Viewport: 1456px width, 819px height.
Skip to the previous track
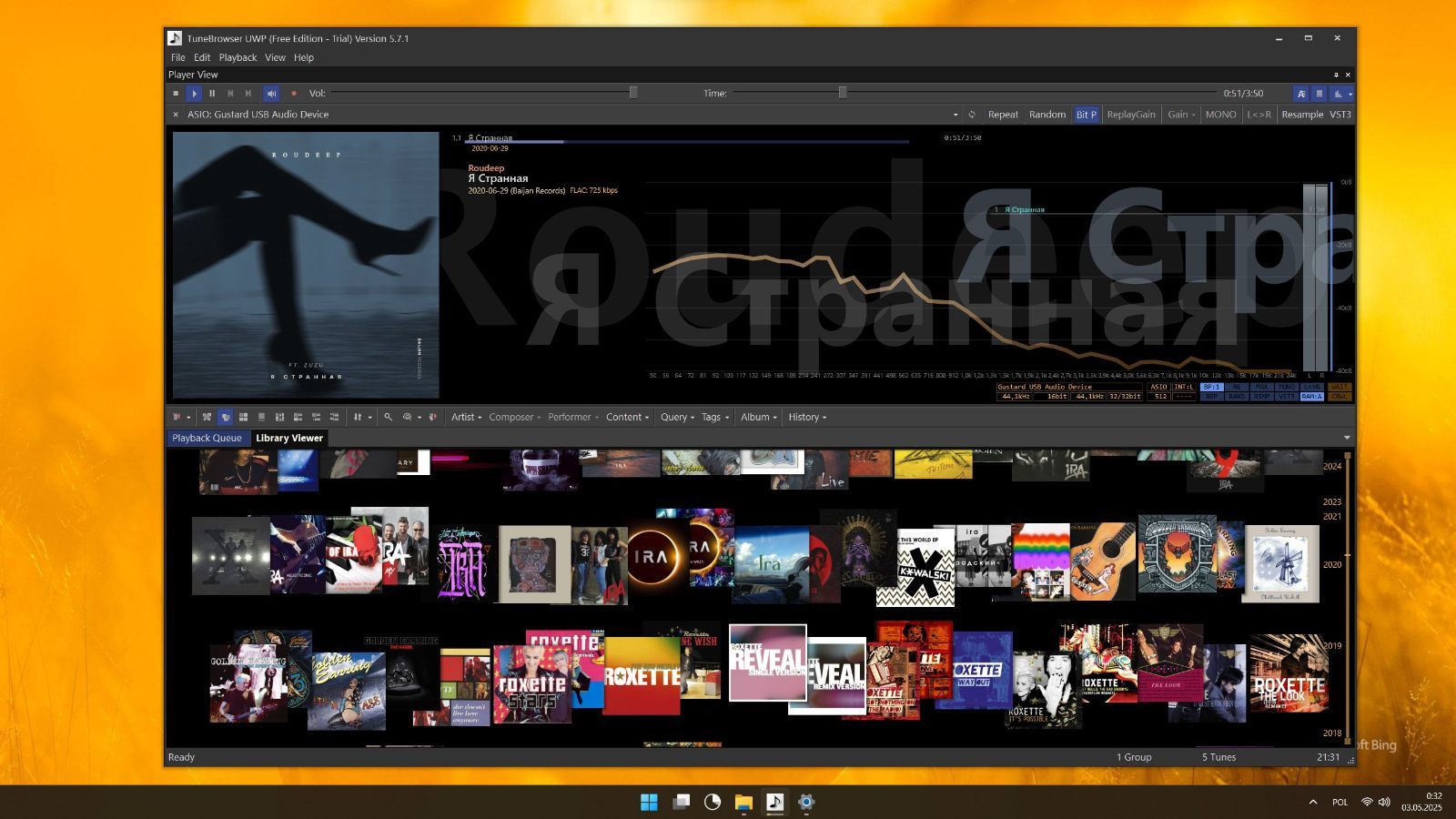[x=230, y=93]
